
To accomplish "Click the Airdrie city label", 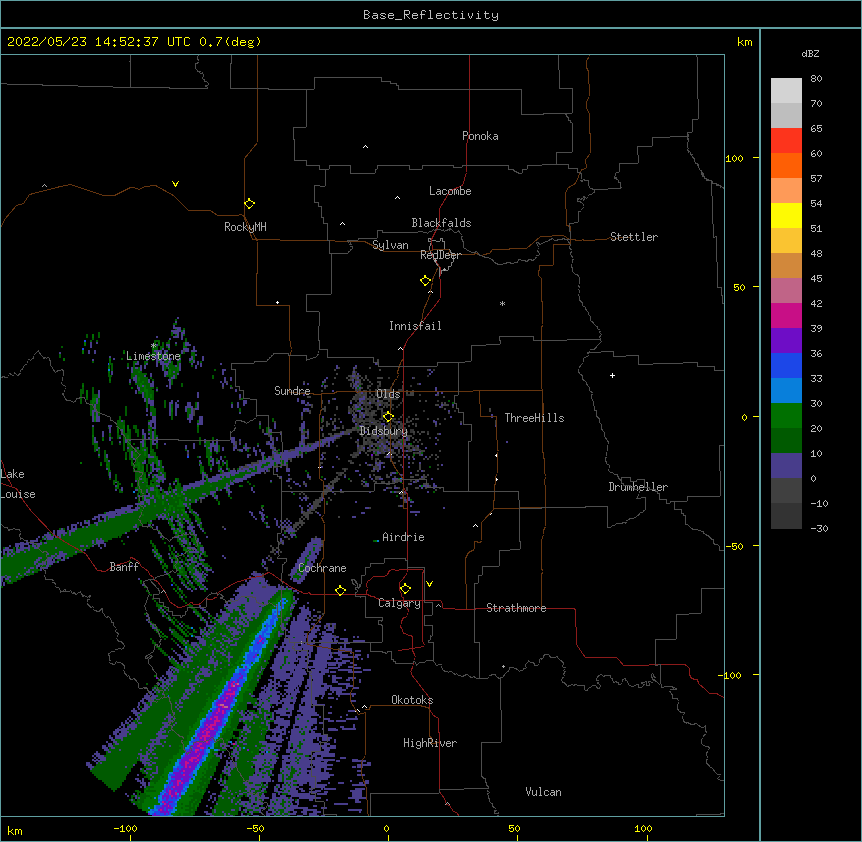I will coord(403,537).
